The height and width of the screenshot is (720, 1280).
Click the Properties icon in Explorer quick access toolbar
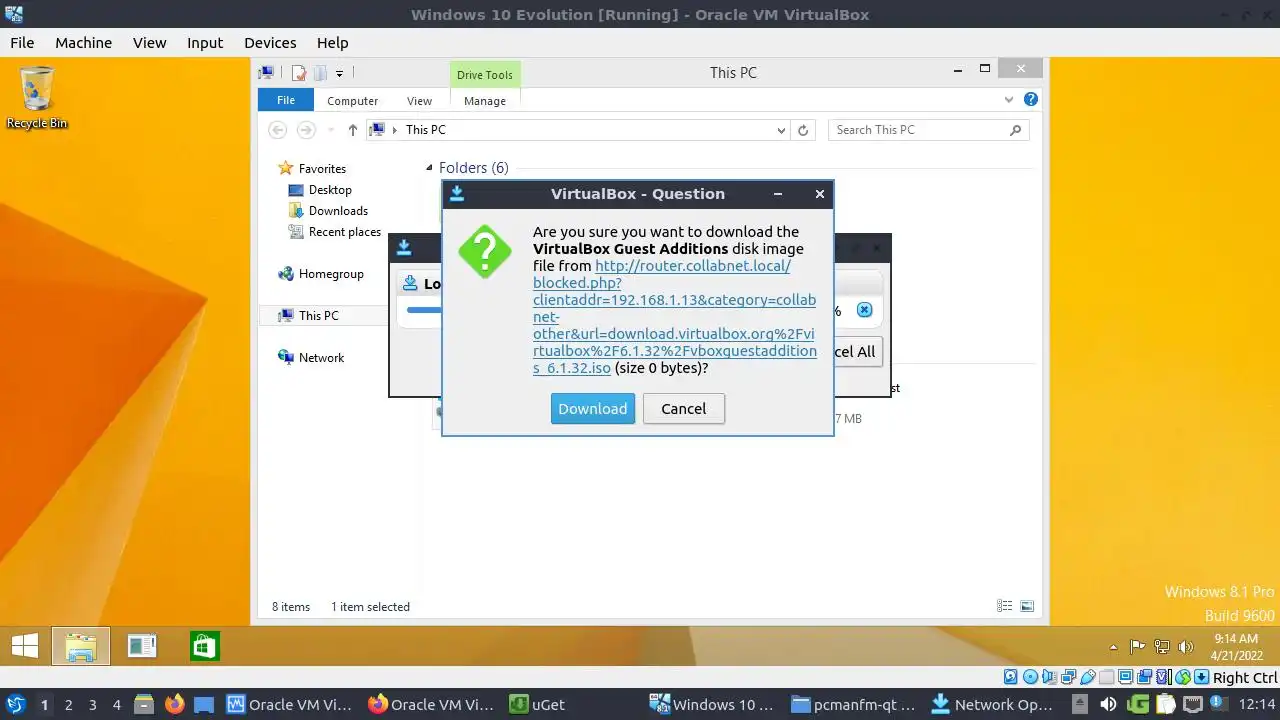pos(298,72)
